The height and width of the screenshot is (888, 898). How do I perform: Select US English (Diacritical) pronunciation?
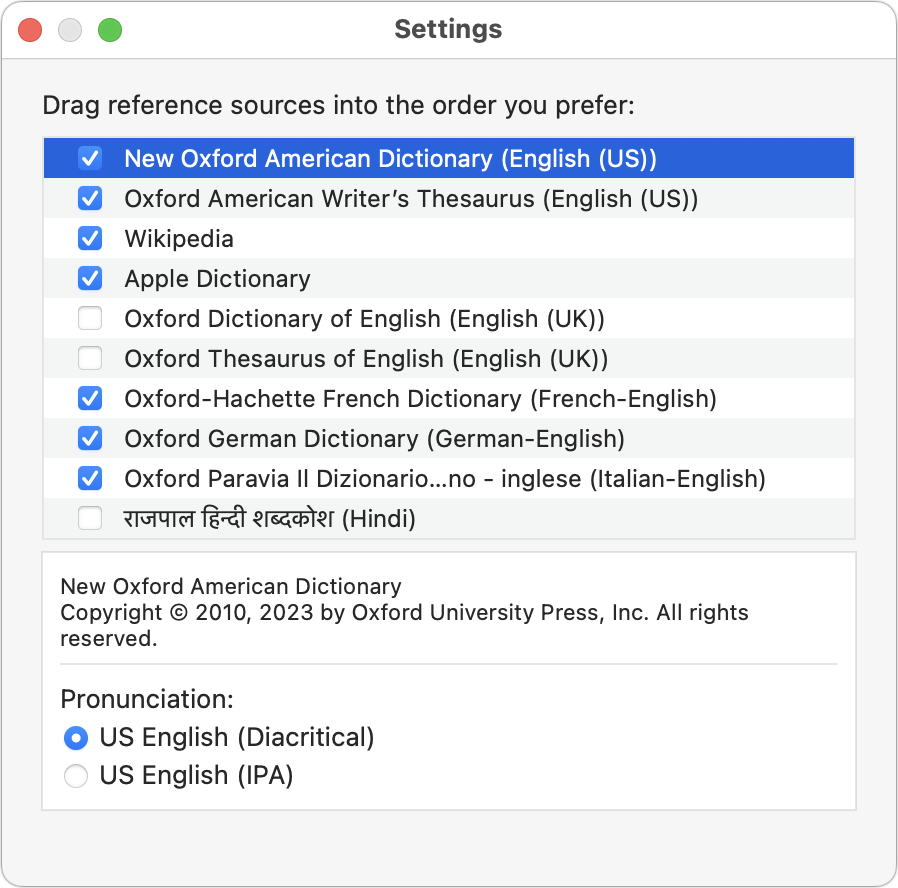[x=76, y=738]
